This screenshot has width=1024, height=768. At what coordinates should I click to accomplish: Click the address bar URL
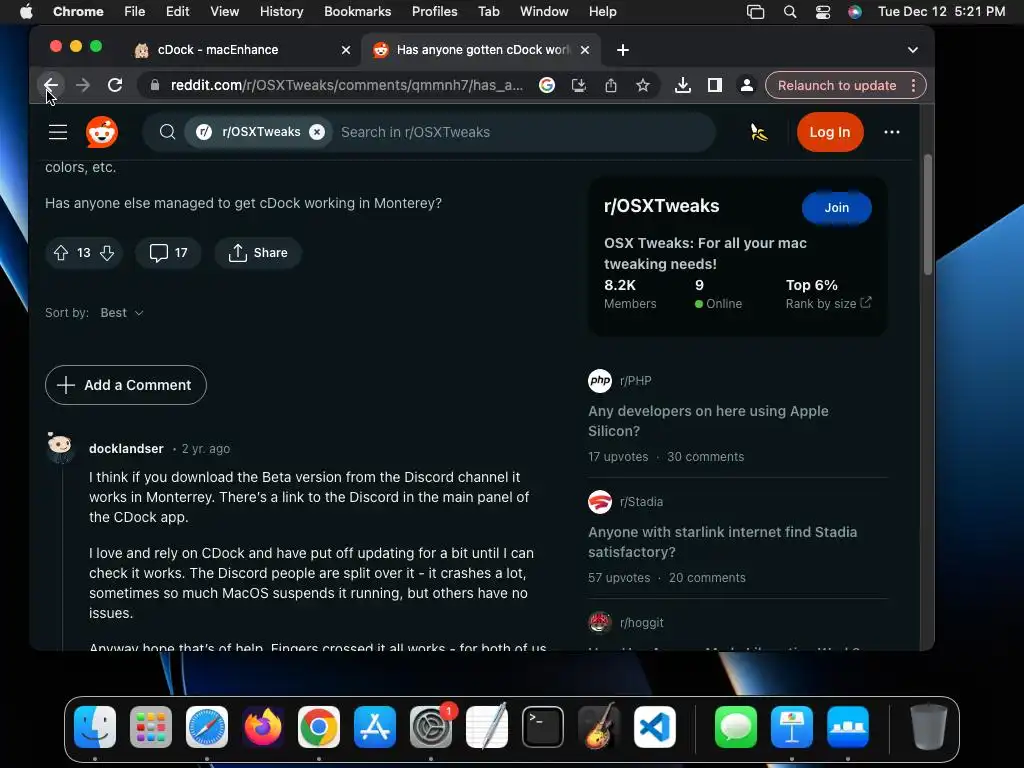pos(346,85)
